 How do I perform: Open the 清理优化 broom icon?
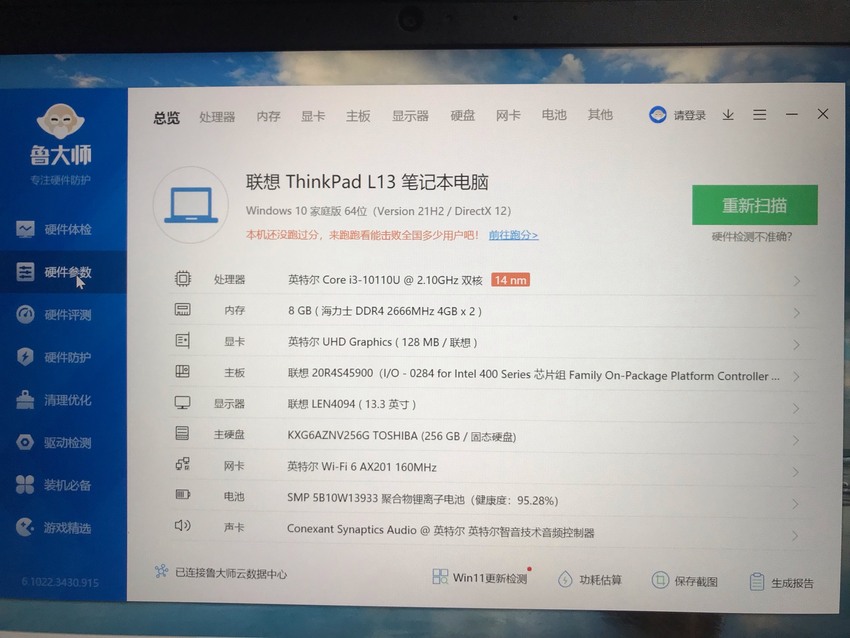tap(25, 399)
